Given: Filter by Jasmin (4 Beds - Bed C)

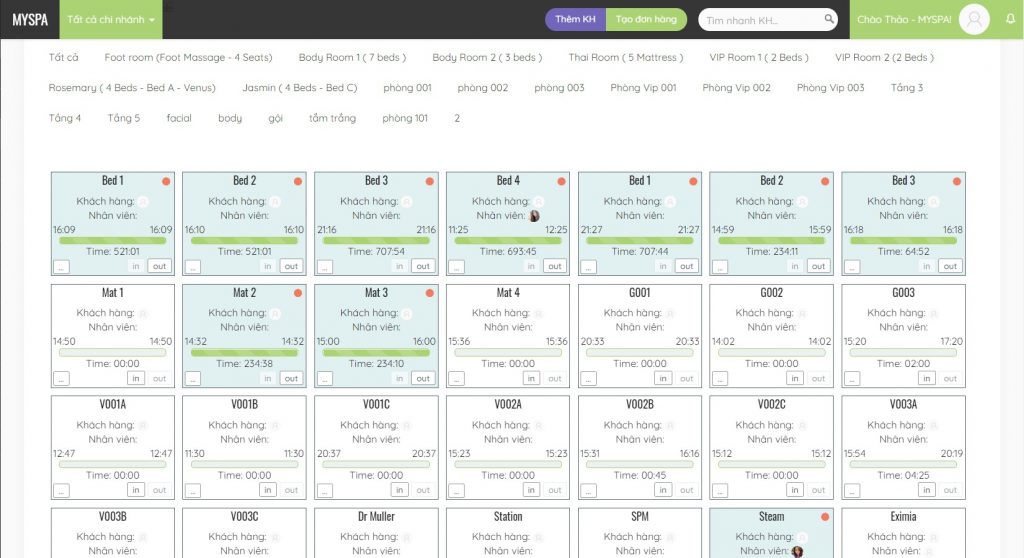Looking at the screenshot, I should coord(300,88).
